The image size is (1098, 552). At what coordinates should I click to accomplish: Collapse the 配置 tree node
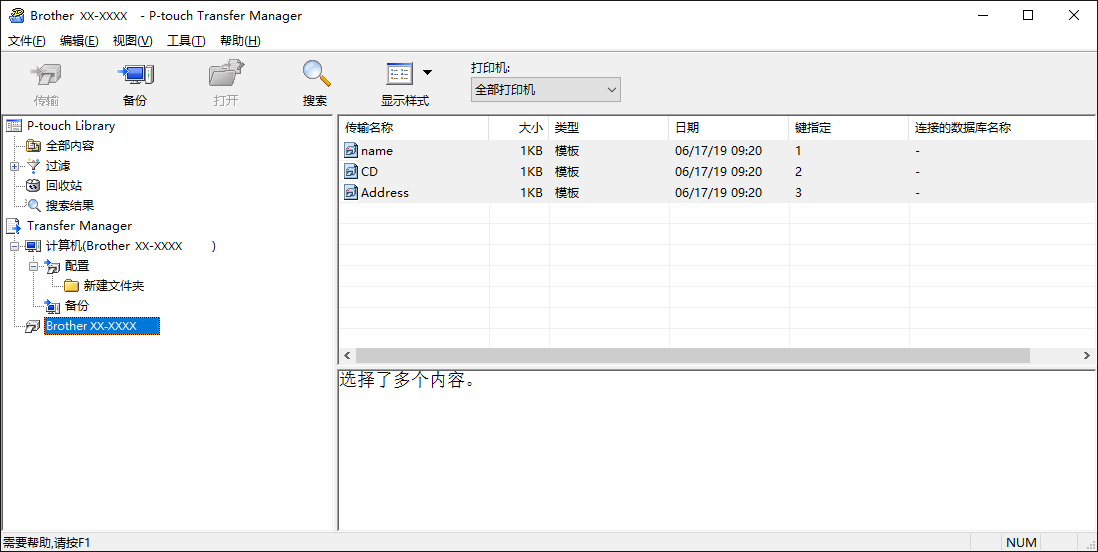point(33,265)
